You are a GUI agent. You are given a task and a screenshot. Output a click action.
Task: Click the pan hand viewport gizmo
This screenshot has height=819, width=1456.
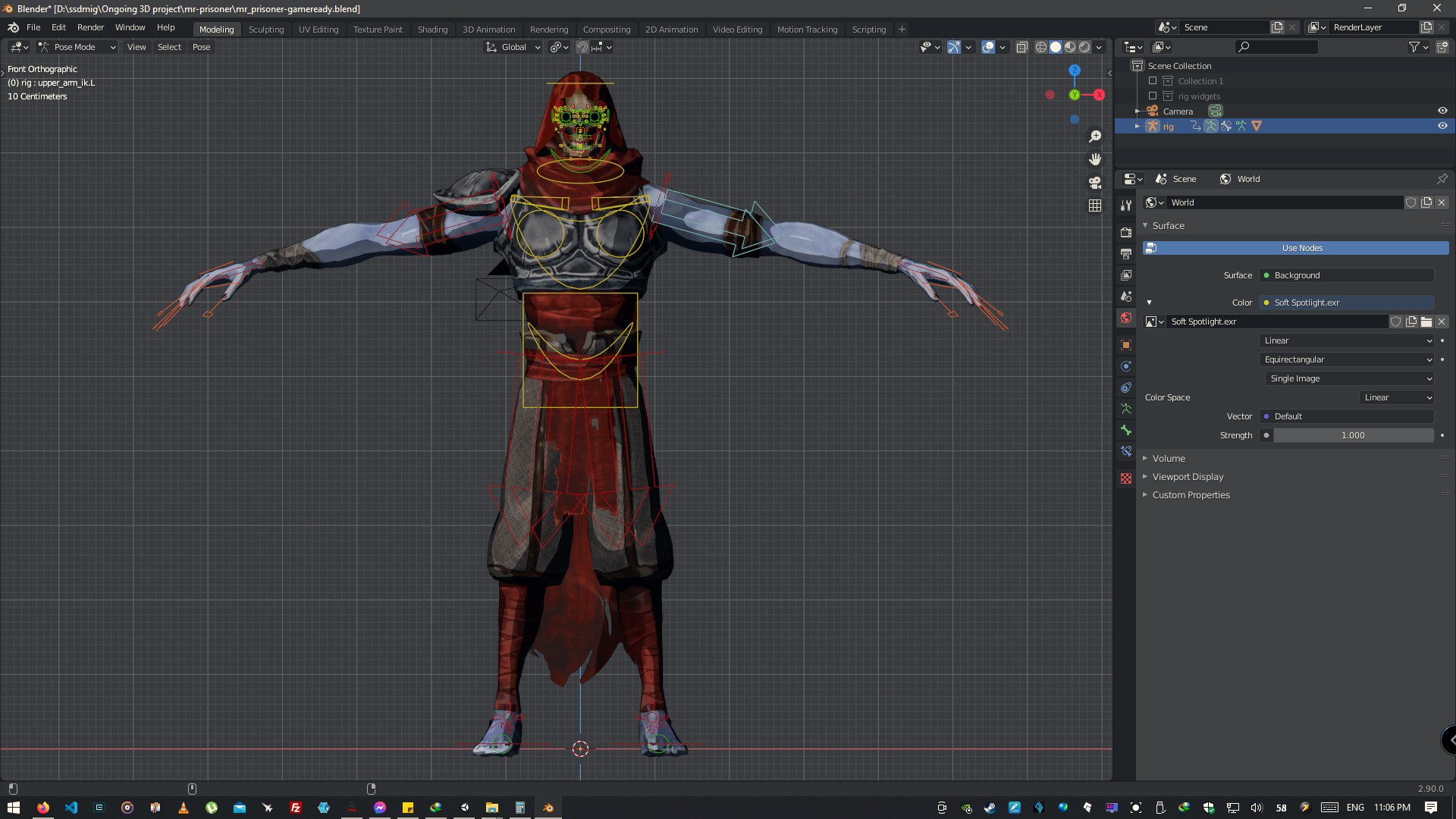tap(1094, 159)
